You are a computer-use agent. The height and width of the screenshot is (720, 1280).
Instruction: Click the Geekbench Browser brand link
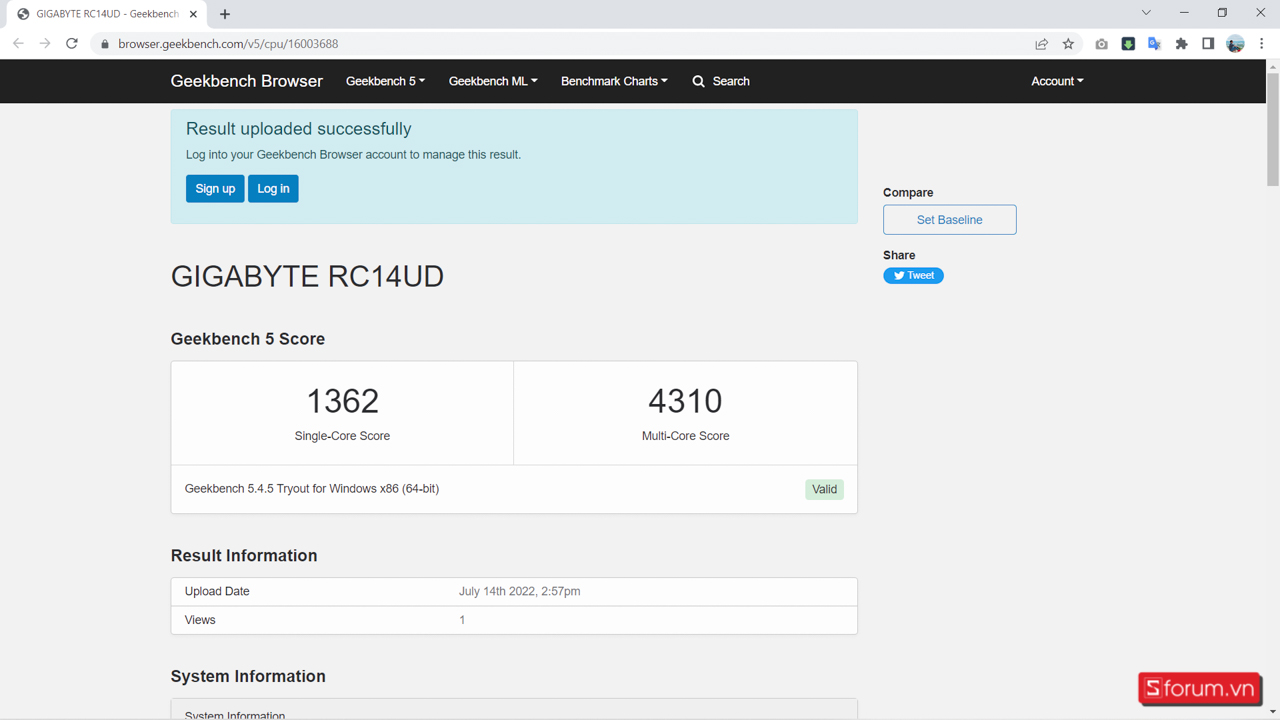point(247,81)
